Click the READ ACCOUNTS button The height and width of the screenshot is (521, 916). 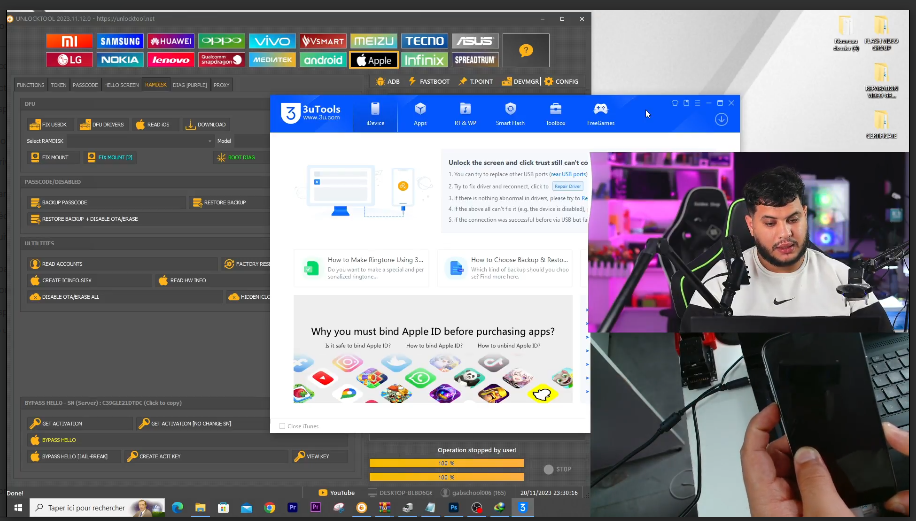[x=122, y=264]
